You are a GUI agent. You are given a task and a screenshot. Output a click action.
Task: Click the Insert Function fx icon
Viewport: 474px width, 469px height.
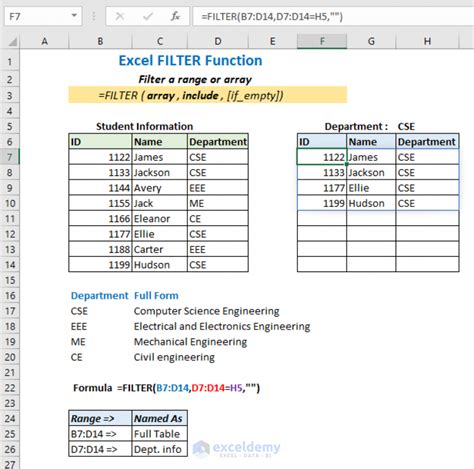(x=175, y=16)
